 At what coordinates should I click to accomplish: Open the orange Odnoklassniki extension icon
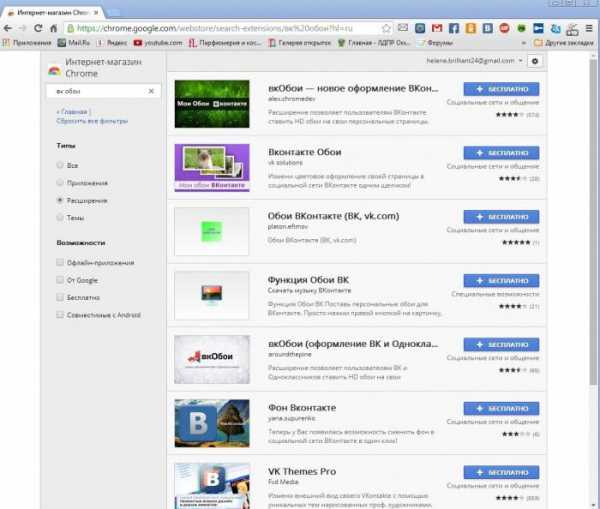click(471, 28)
